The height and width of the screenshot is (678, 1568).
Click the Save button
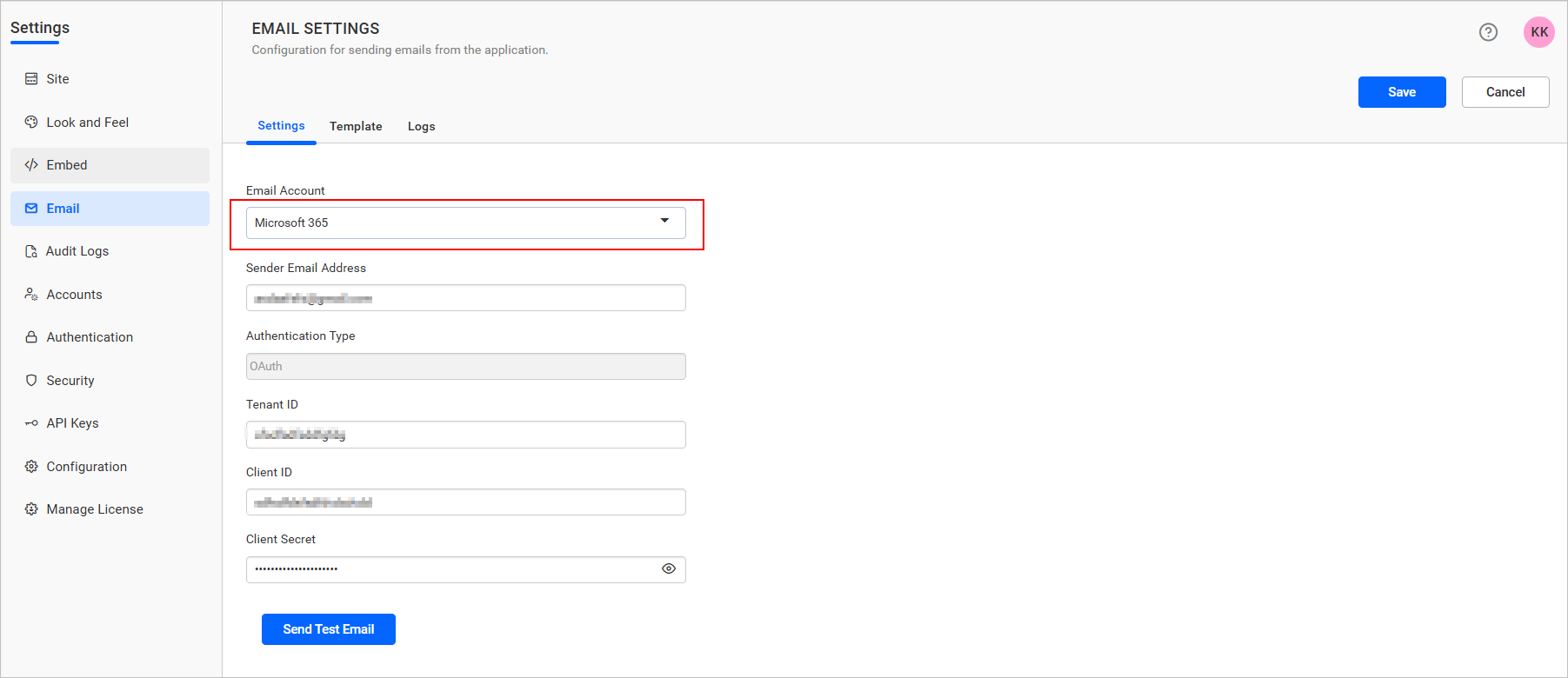pyautogui.click(x=1402, y=92)
